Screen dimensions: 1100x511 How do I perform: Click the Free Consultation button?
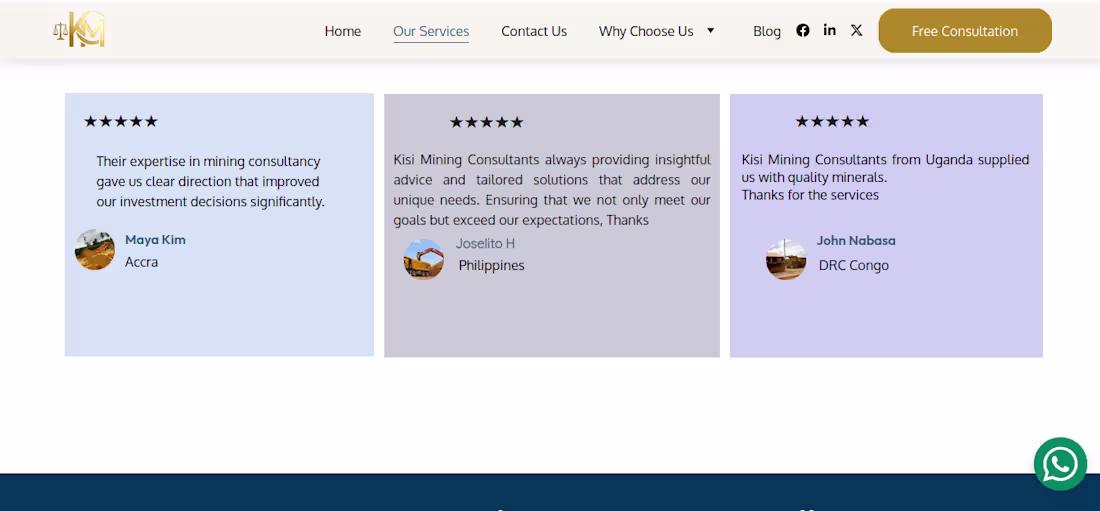[965, 31]
